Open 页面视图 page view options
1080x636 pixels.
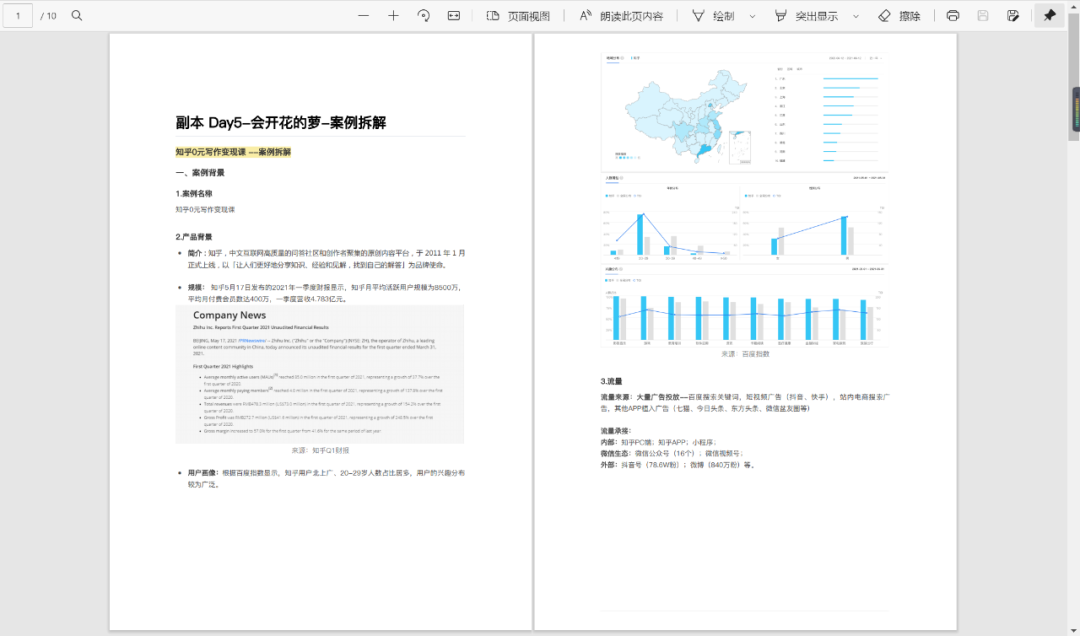(x=519, y=16)
